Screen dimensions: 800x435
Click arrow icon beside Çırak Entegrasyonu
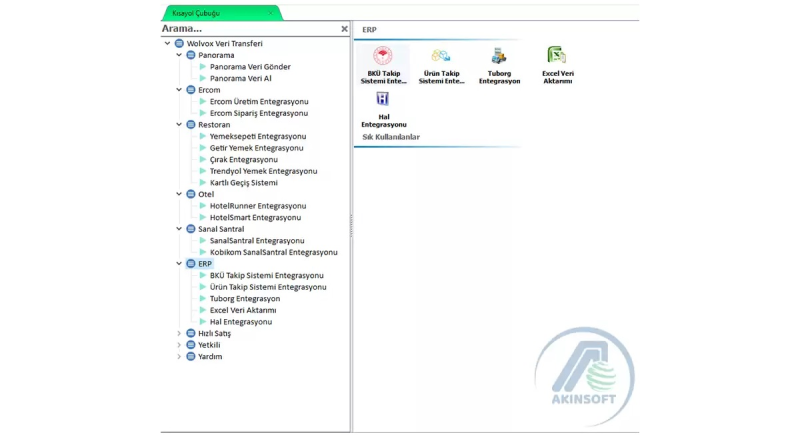click(x=203, y=160)
